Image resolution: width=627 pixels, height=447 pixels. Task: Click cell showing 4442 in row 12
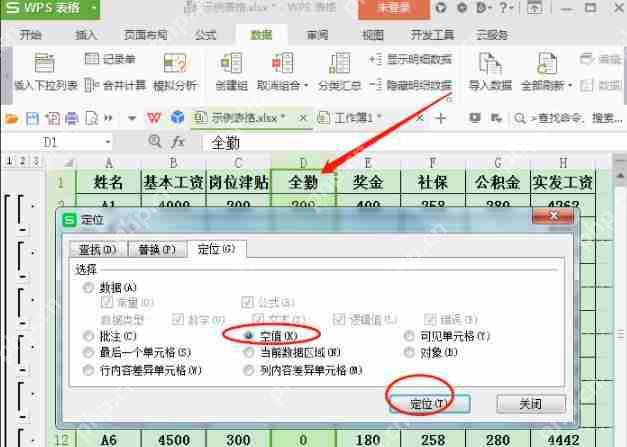[563, 439]
